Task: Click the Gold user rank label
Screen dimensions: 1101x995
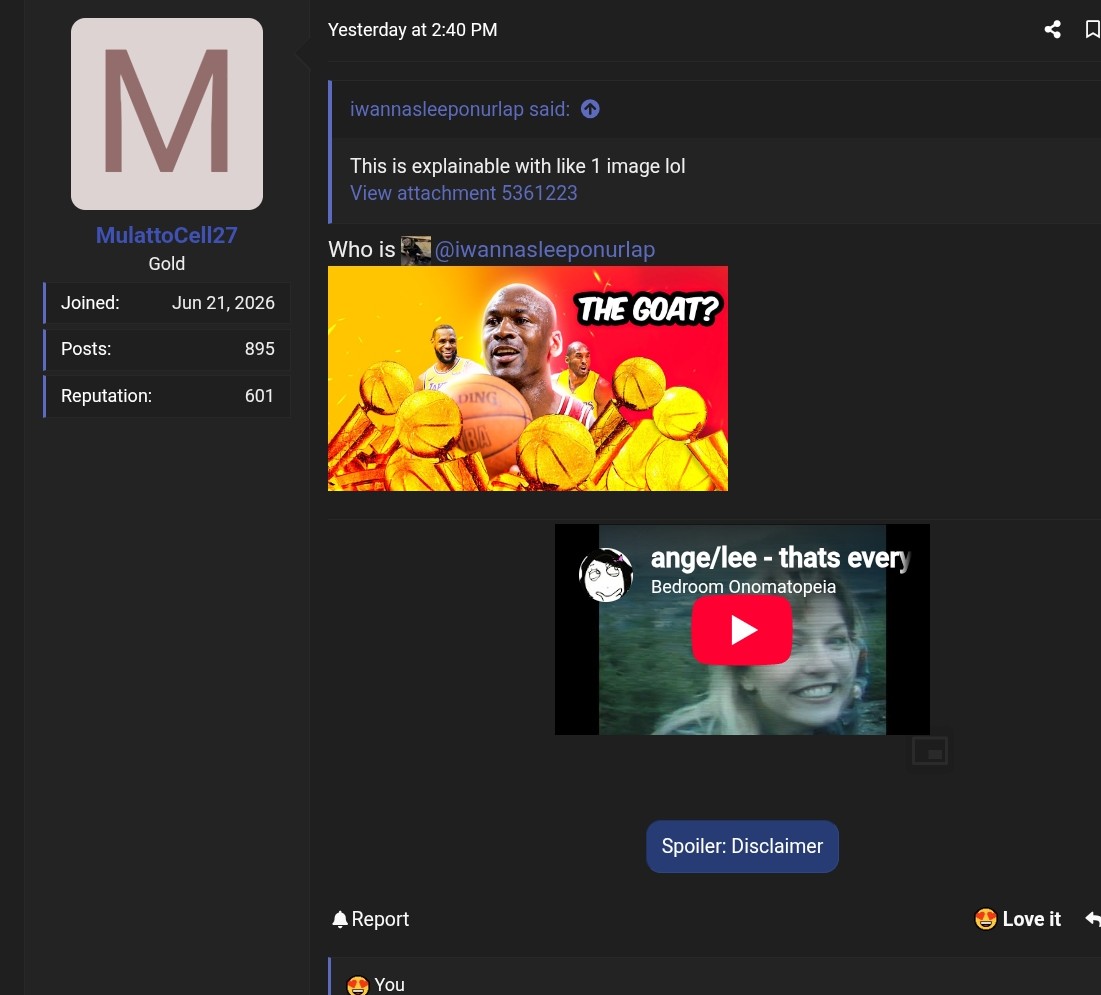Action: 166,264
